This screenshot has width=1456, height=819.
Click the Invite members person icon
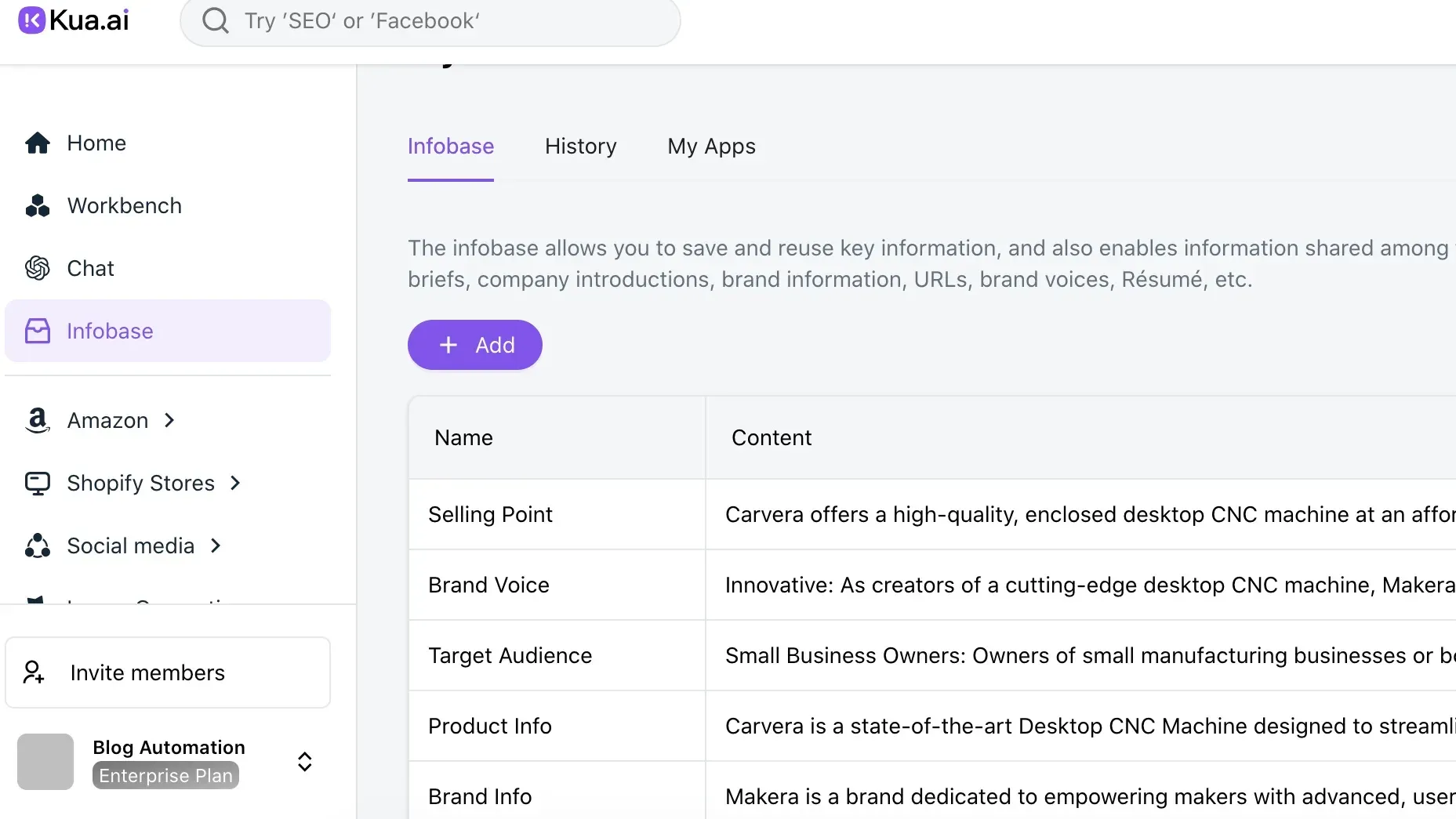(34, 672)
